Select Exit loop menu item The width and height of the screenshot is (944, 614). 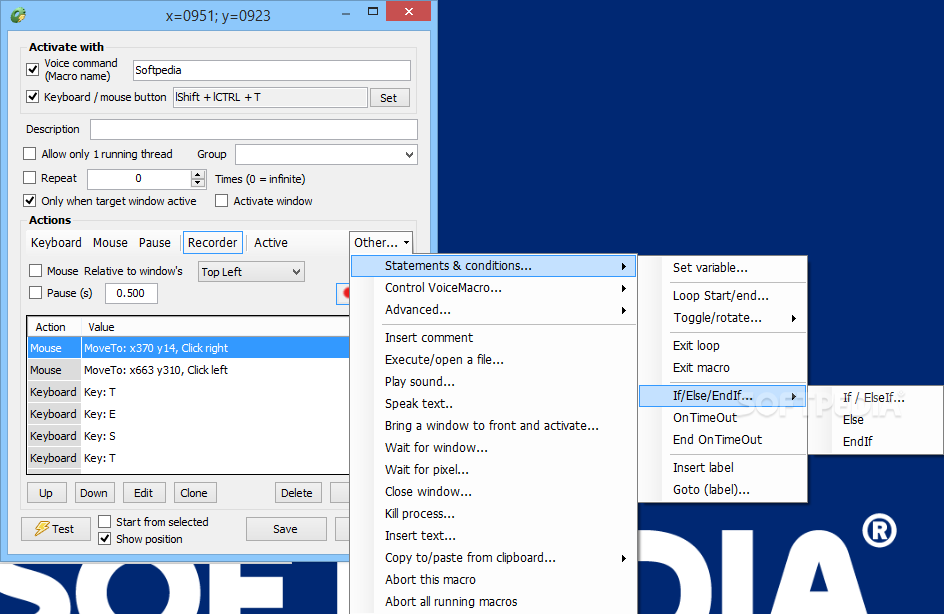click(722, 346)
